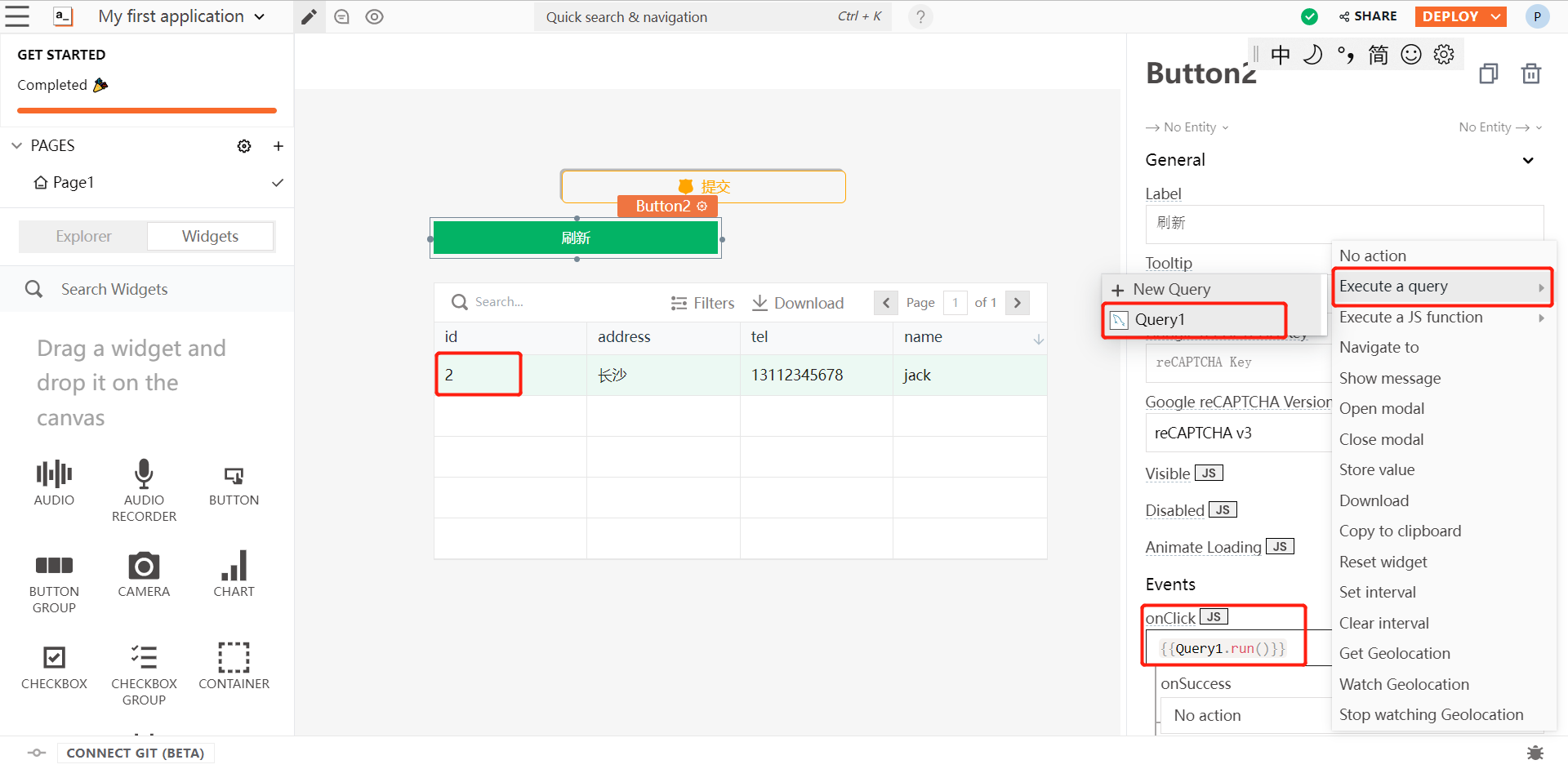Choose Show message from action menu
Image resolution: width=1568 pixels, height=769 pixels.
[x=1389, y=378]
